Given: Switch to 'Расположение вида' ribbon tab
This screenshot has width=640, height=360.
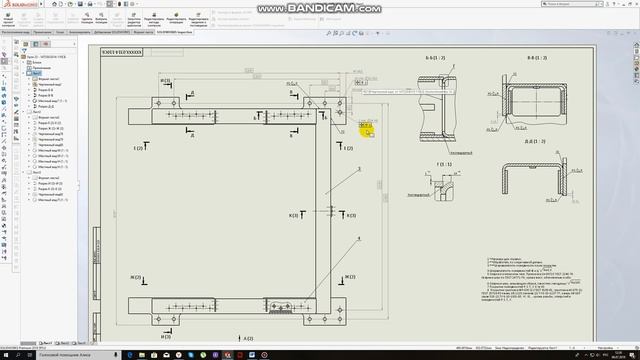Looking at the screenshot, I should point(16,32).
